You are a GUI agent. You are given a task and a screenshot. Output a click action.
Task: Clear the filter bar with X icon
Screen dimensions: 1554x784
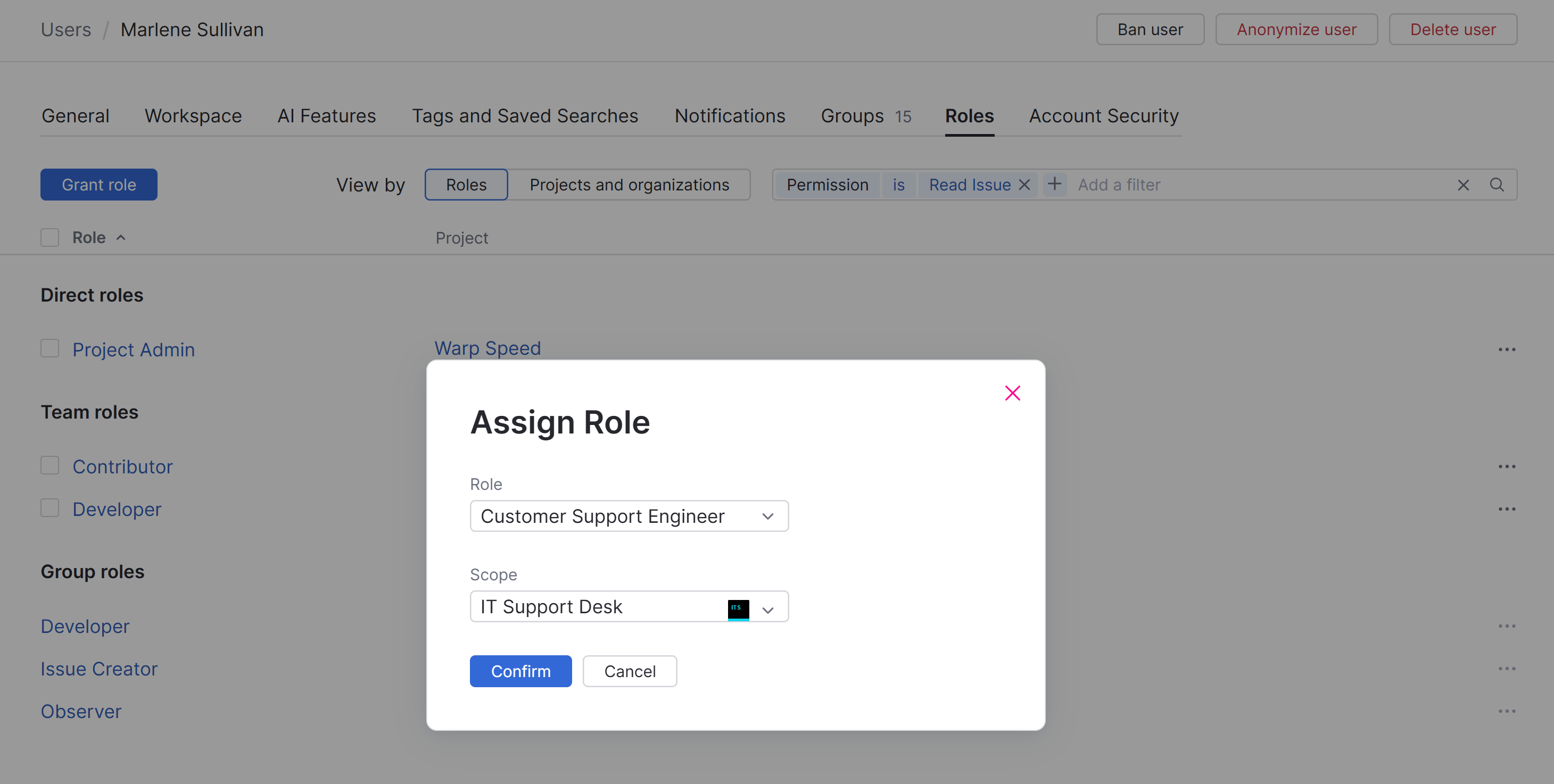(x=1463, y=185)
